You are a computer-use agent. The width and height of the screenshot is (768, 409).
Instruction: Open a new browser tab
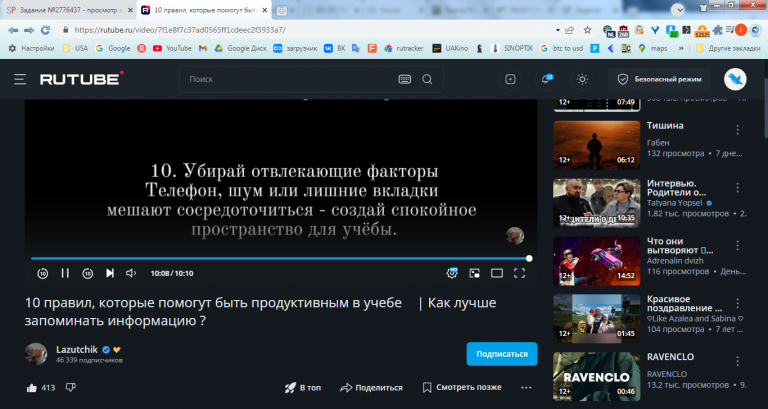[x=282, y=10]
